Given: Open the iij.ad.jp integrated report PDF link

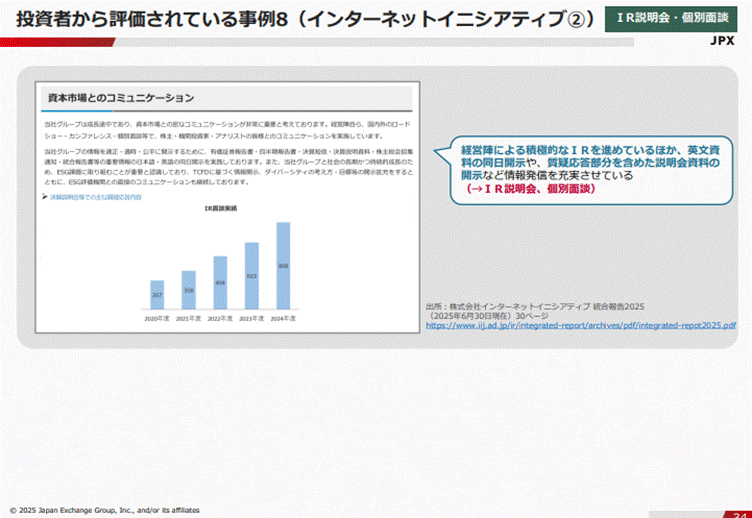Looking at the screenshot, I should click(580, 325).
